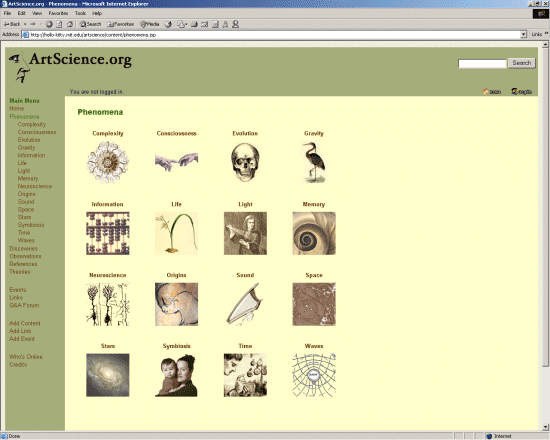Open the Neuroscience neurons thumbnail
Viewport: 550px width, 440px height.
(108, 304)
